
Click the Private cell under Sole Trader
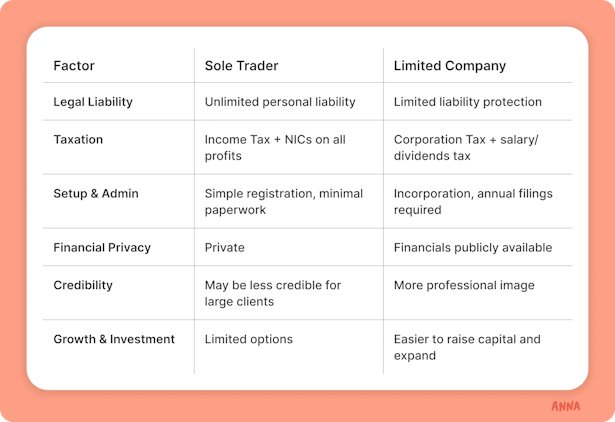[x=225, y=248]
